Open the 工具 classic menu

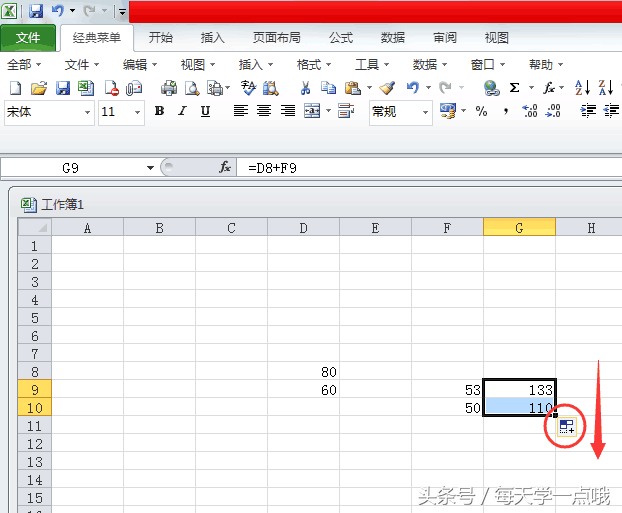(372, 64)
